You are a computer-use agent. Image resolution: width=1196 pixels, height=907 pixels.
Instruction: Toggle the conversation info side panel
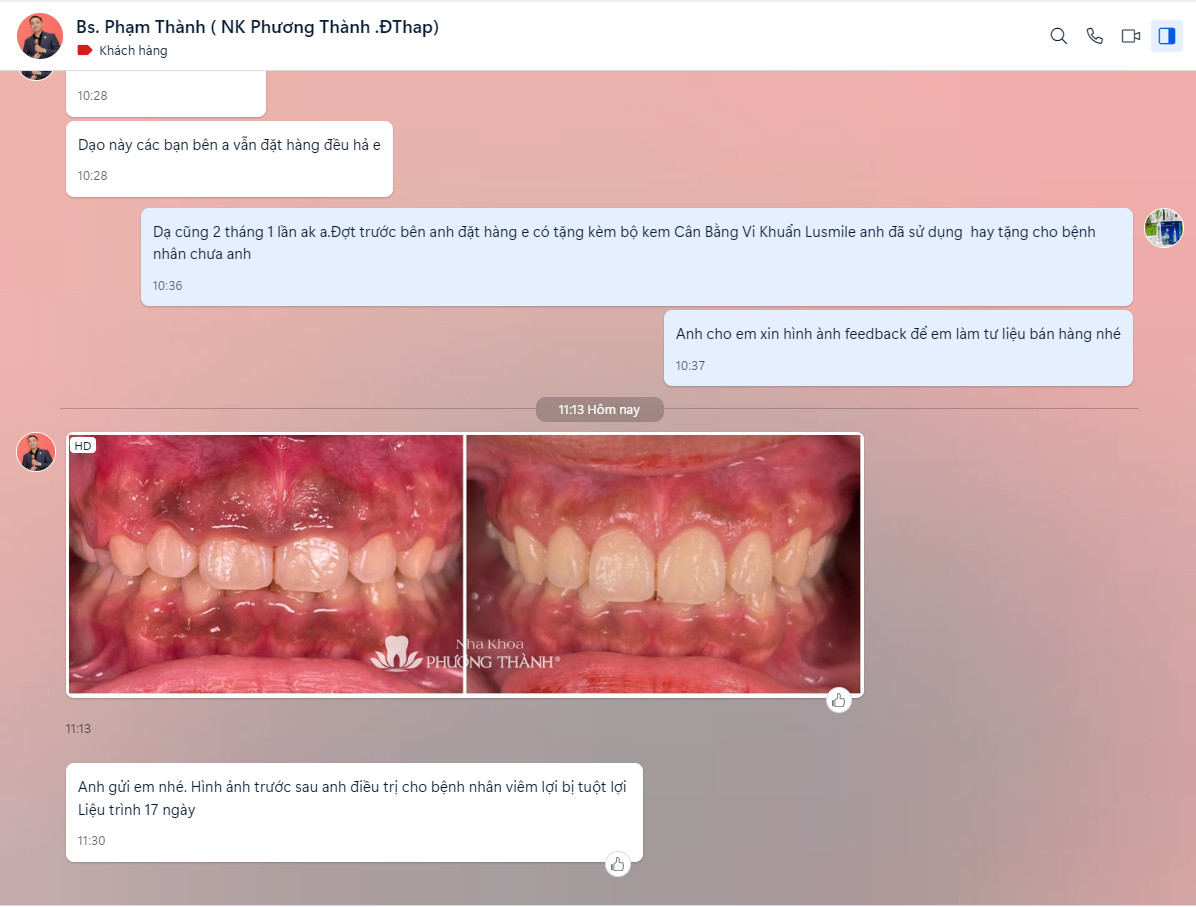click(x=1166, y=36)
